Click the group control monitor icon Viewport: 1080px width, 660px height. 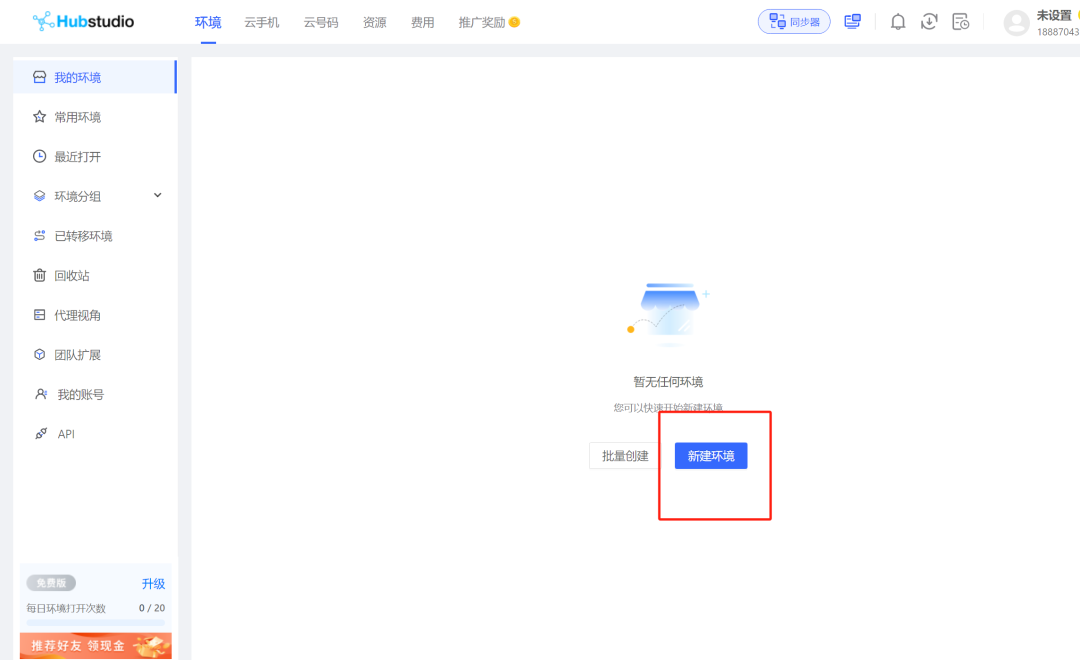(852, 21)
